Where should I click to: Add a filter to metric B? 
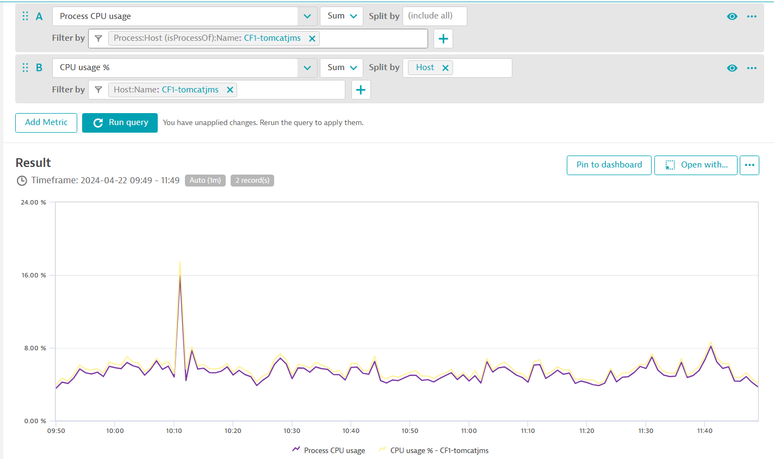[361, 90]
